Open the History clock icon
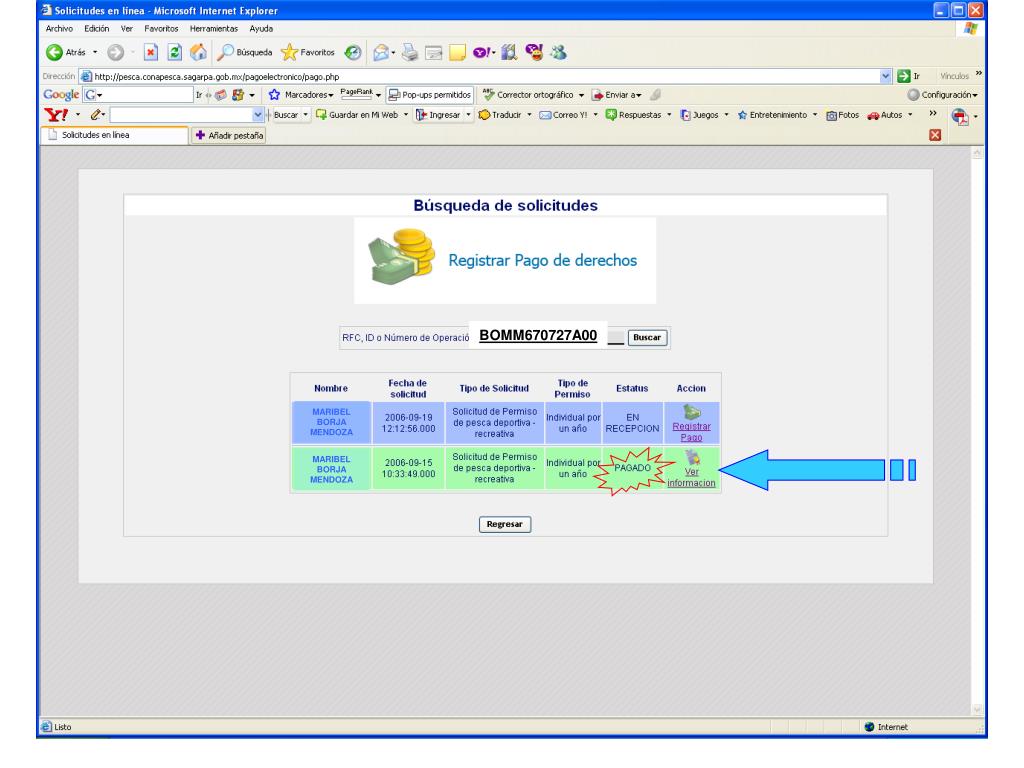Screen dimensions: 1024x768 tap(353, 52)
